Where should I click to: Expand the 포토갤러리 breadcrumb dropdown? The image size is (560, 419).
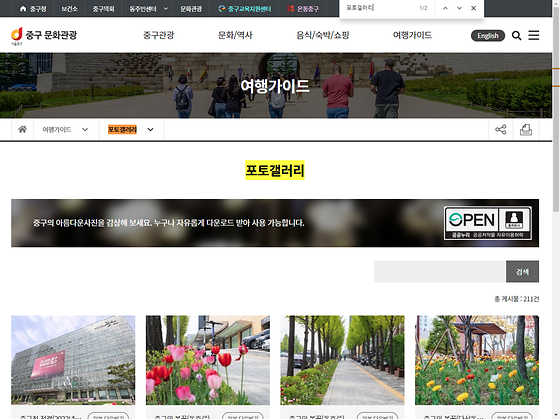[150, 130]
